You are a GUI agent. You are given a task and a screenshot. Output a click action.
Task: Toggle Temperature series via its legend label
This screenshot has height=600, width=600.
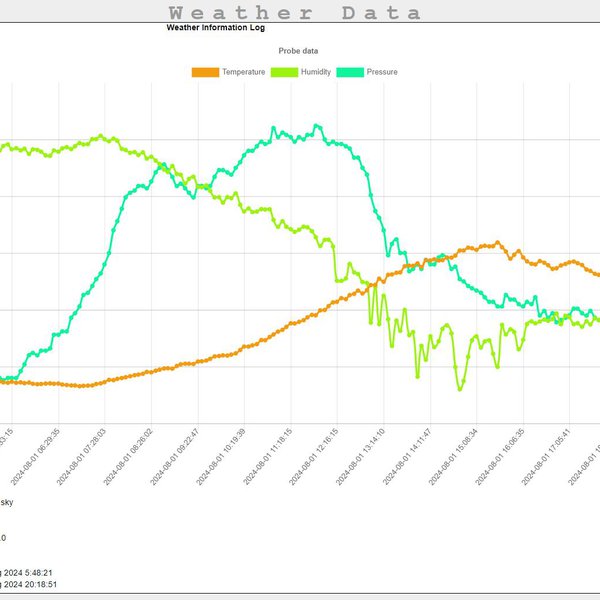(x=243, y=72)
